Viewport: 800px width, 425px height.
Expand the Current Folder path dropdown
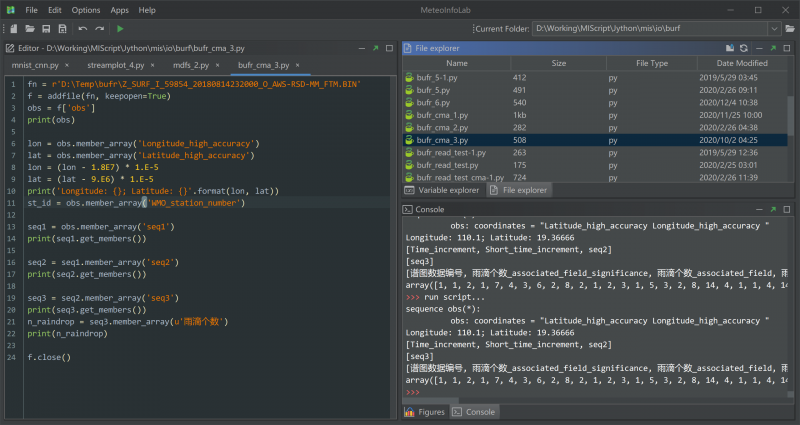point(774,29)
